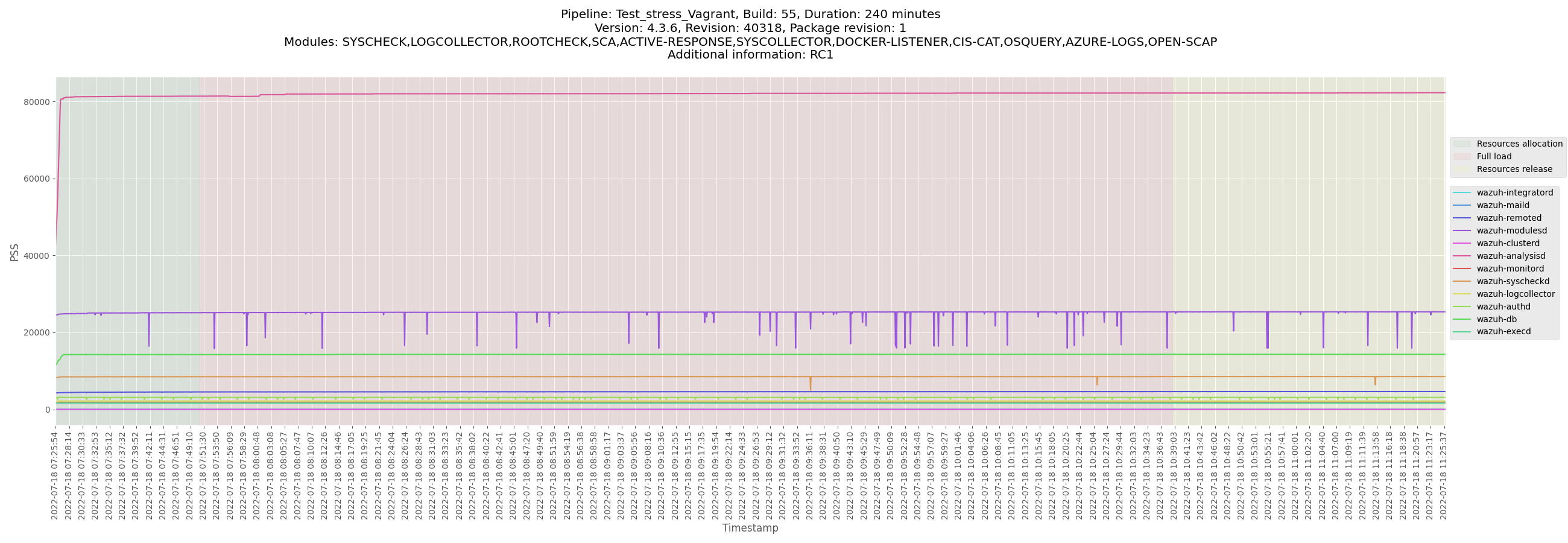
Task: Click the Timestamp x-axis label
Action: [750, 528]
